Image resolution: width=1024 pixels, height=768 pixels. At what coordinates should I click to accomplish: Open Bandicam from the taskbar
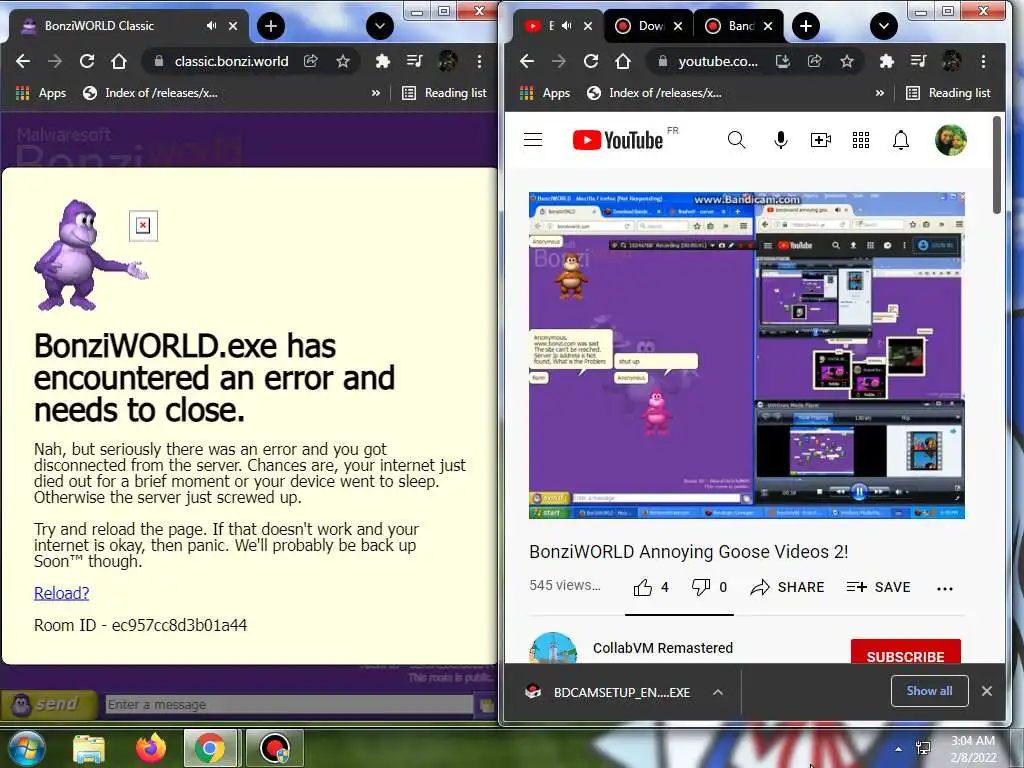pos(275,748)
